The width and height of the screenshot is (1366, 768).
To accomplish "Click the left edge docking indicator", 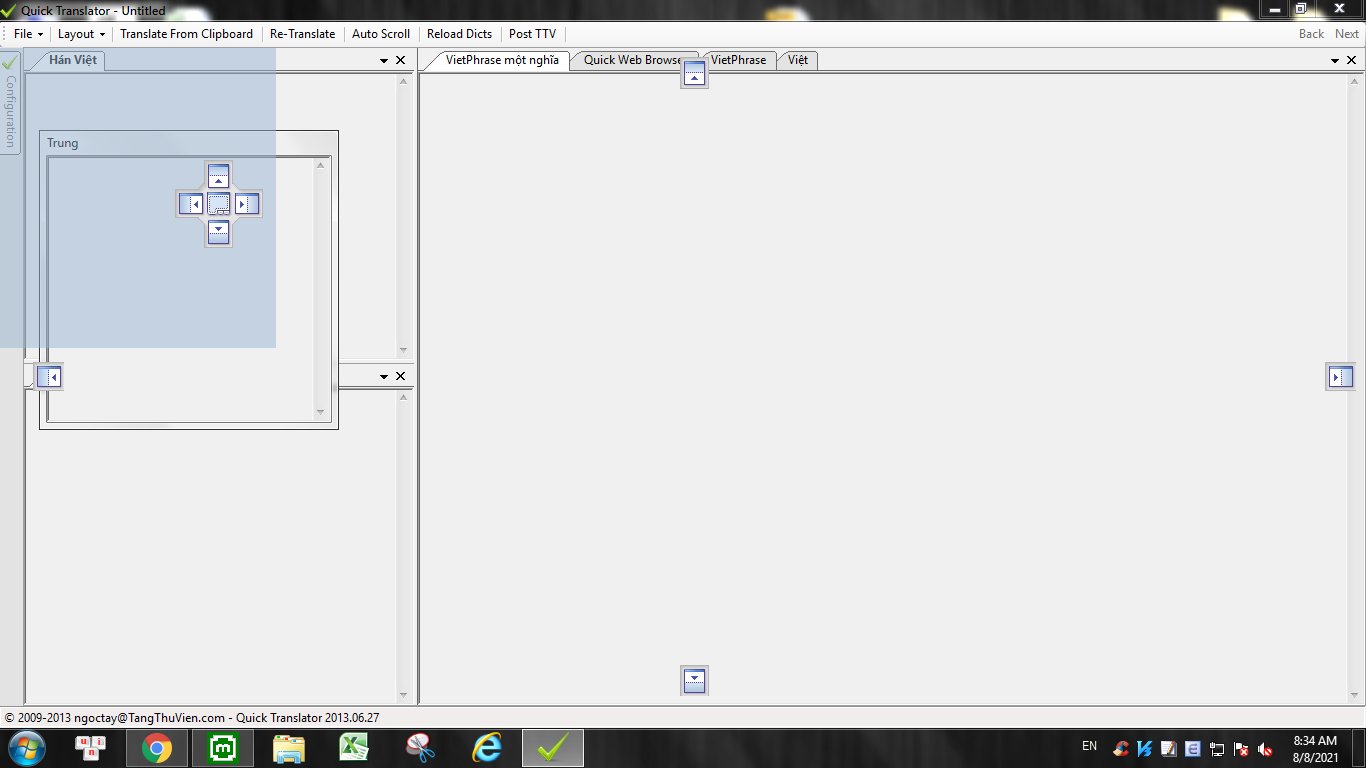I will tap(49, 377).
